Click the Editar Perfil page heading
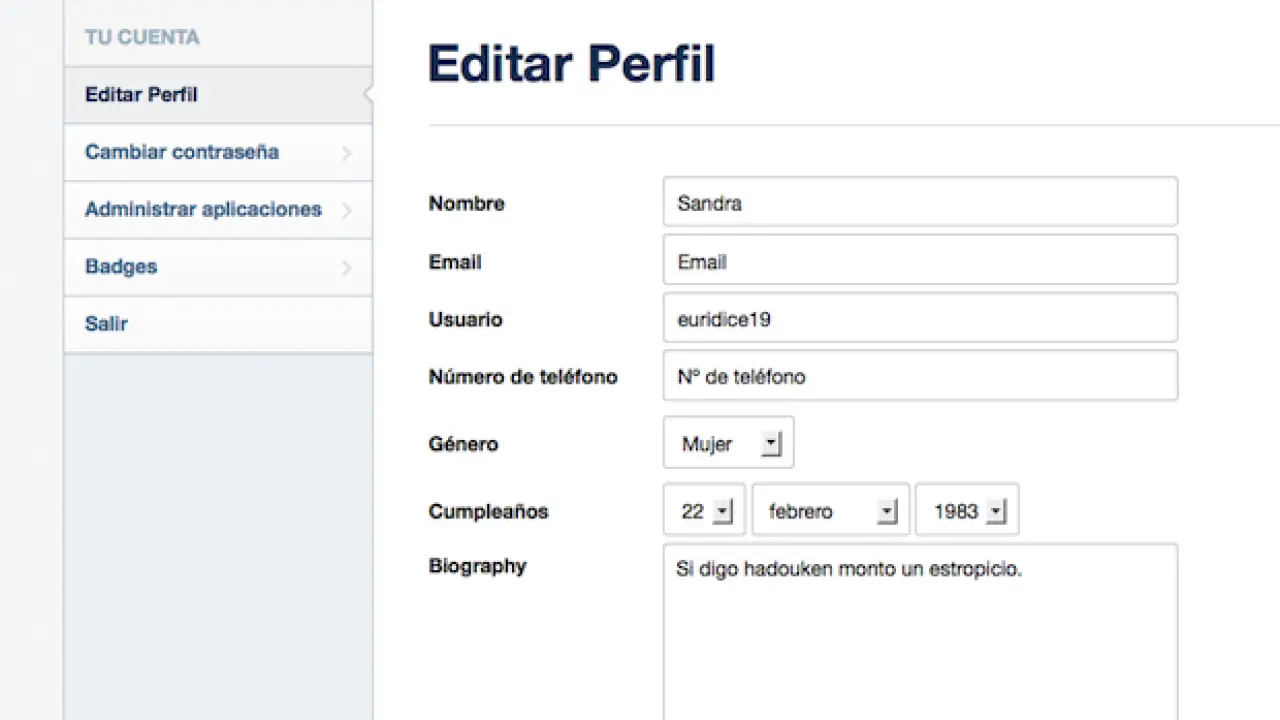The image size is (1280, 720). [x=571, y=63]
